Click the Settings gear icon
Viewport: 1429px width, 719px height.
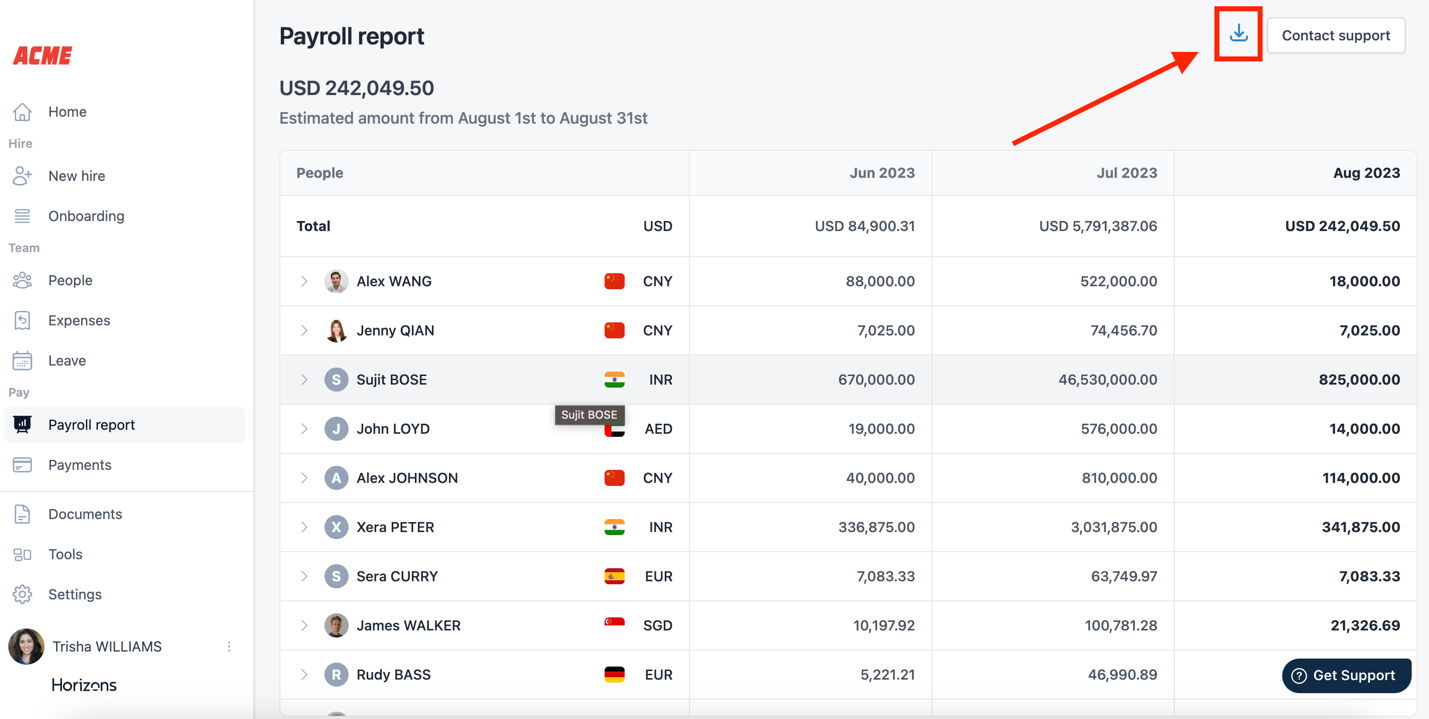[x=22, y=594]
